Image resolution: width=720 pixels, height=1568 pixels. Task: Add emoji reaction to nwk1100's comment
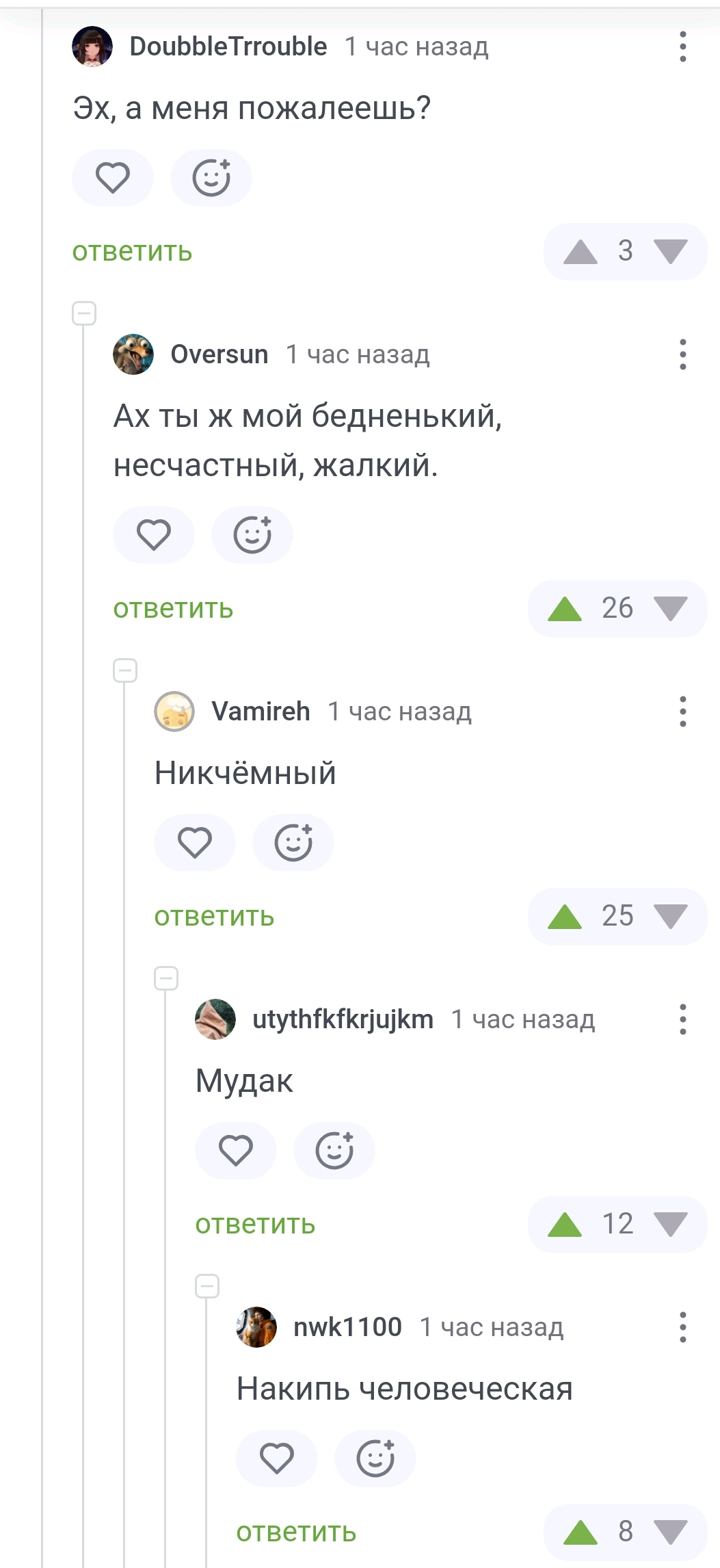[375, 1459]
